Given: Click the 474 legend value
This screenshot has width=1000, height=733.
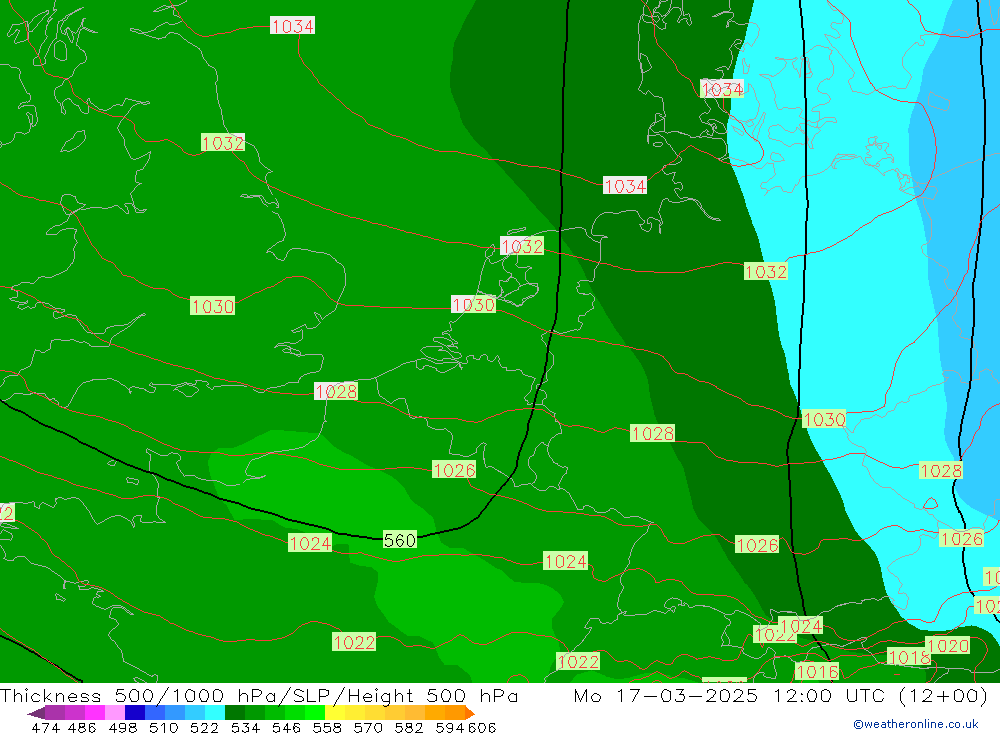Looking at the screenshot, I should pos(46,727).
